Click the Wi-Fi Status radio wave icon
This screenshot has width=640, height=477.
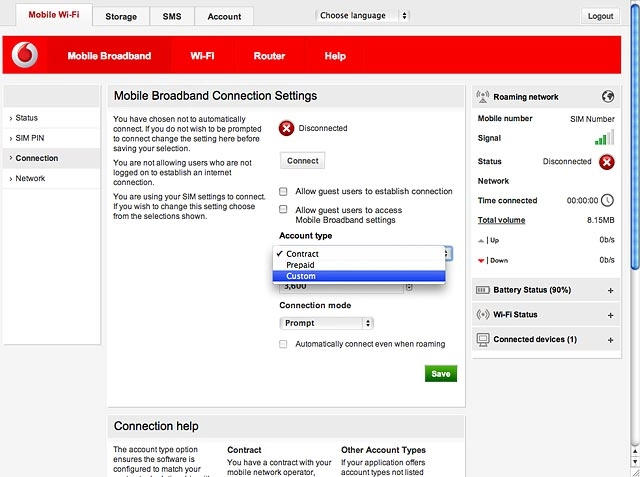pos(483,315)
